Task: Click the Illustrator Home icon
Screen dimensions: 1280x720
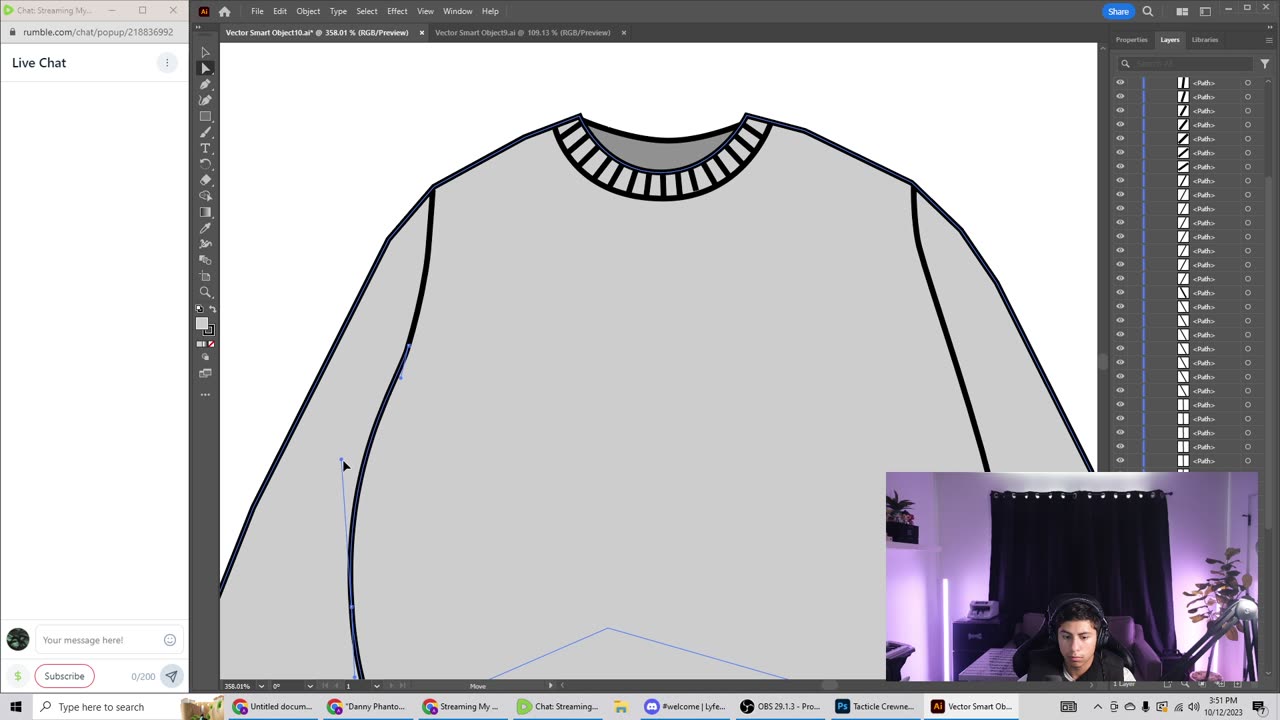Action: tap(224, 11)
